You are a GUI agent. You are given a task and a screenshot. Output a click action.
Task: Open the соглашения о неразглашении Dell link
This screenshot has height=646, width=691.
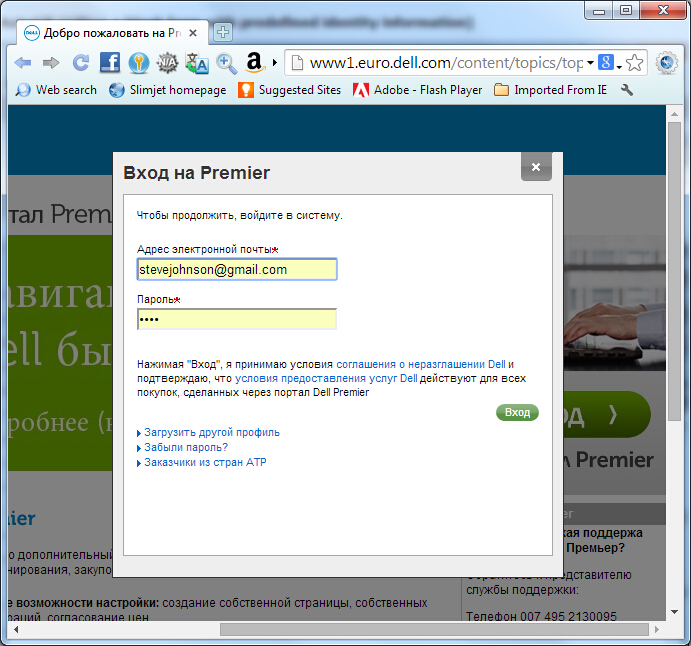click(x=421, y=364)
